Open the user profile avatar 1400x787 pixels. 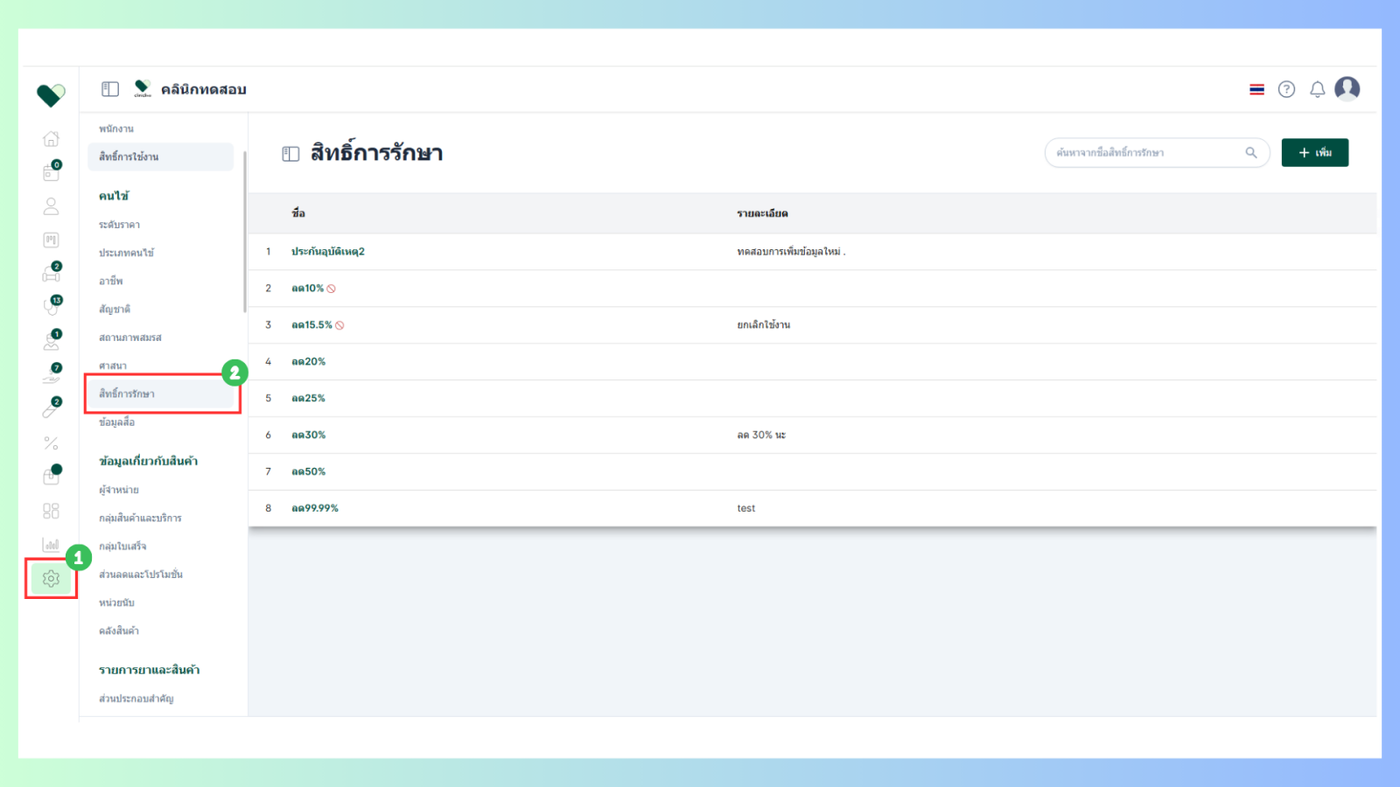point(1347,89)
